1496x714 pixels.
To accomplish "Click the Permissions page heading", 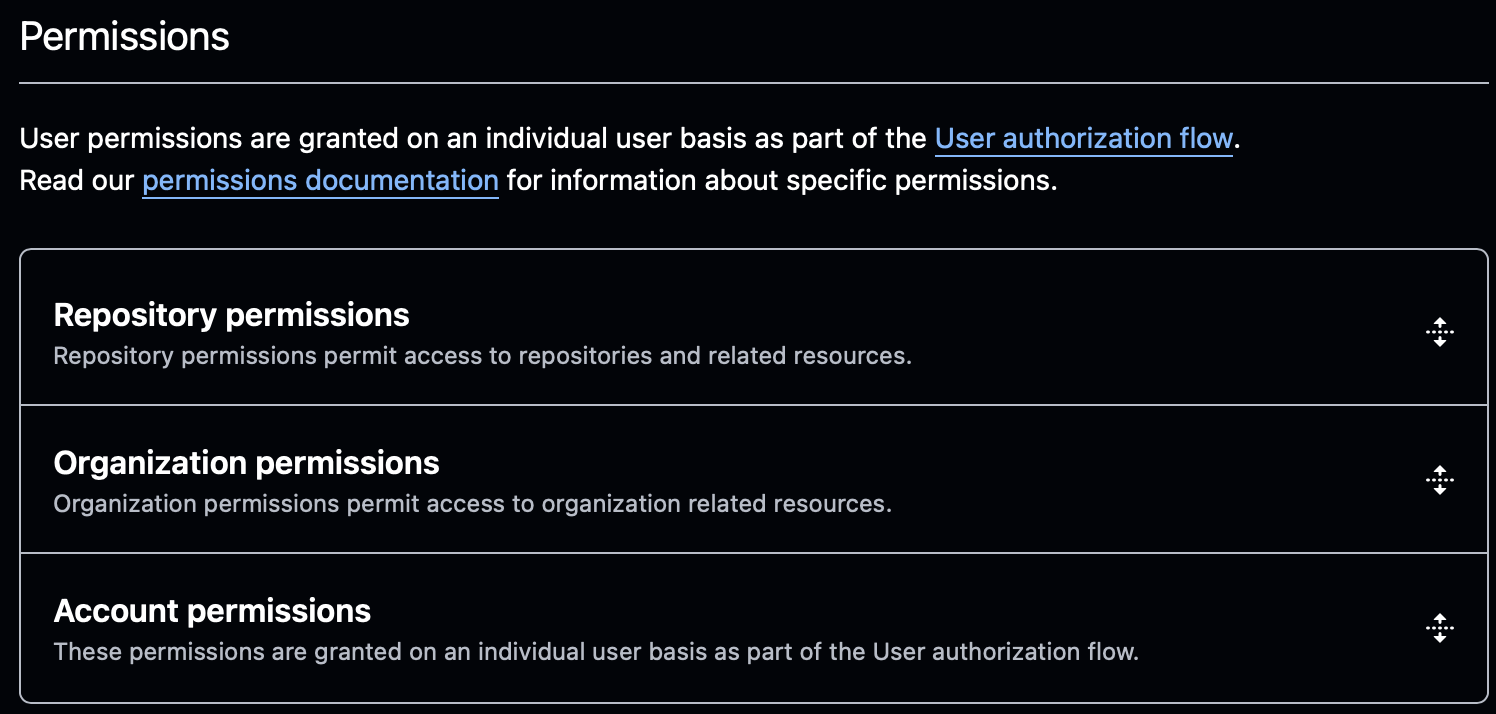I will [123, 37].
